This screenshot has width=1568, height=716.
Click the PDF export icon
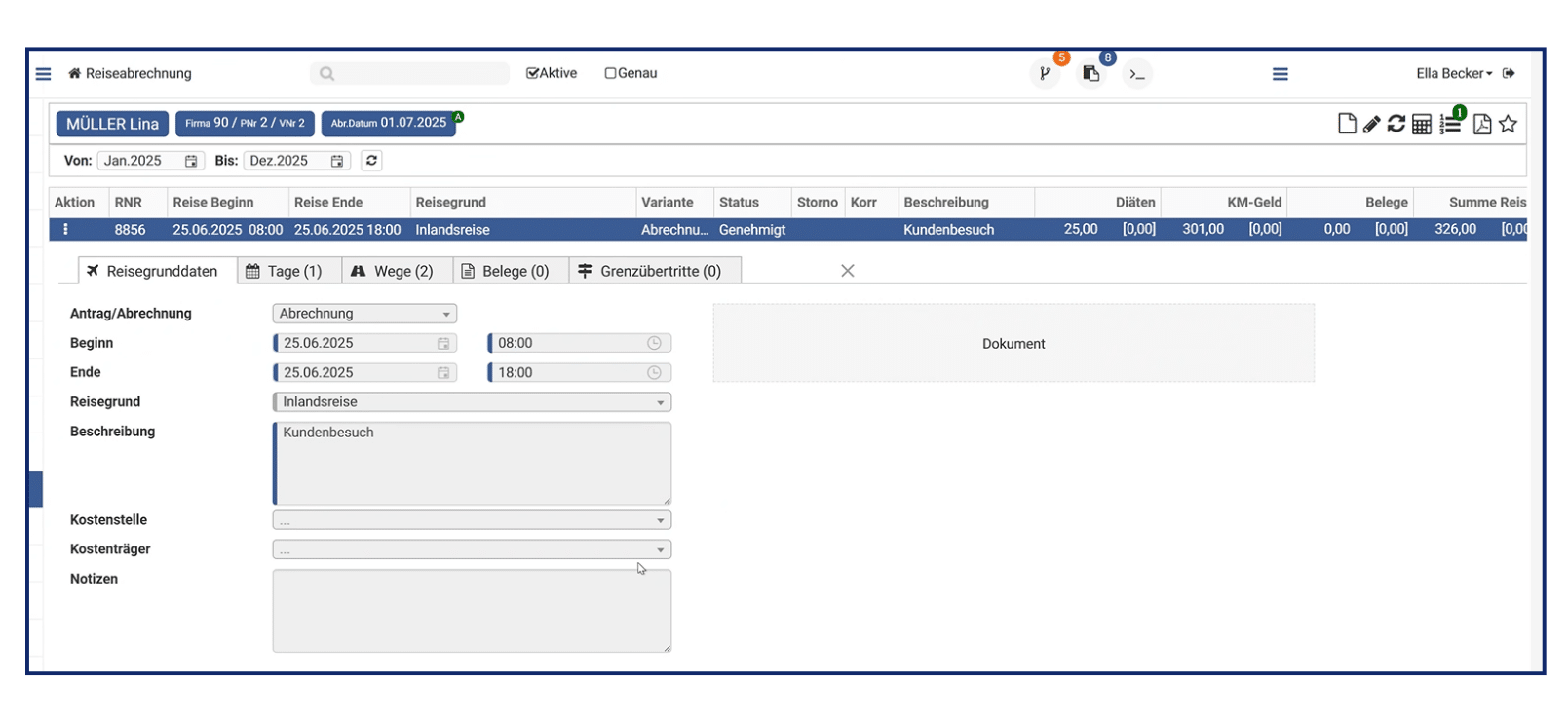point(1482,124)
